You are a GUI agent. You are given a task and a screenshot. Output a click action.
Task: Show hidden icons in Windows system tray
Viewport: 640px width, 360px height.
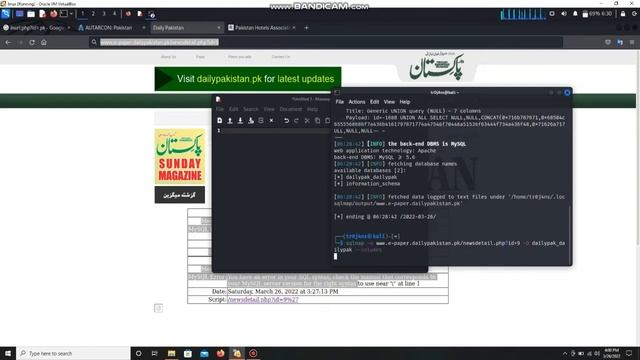pyautogui.click(x=565, y=353)
